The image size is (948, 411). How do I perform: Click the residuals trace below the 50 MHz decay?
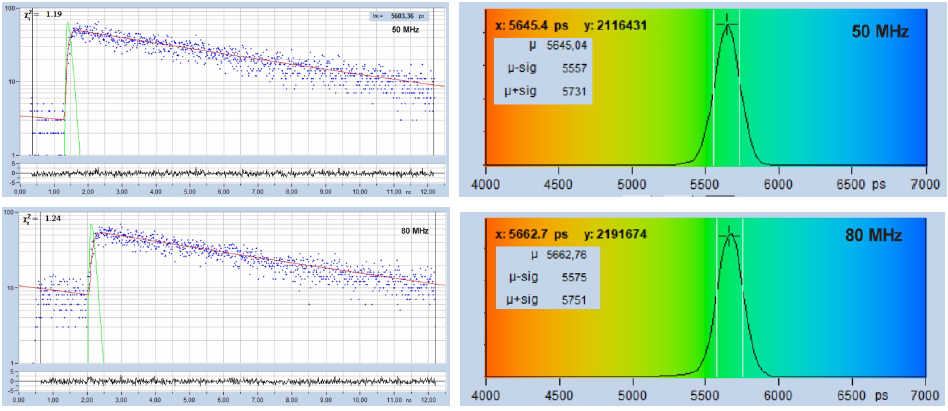point(230,172)
